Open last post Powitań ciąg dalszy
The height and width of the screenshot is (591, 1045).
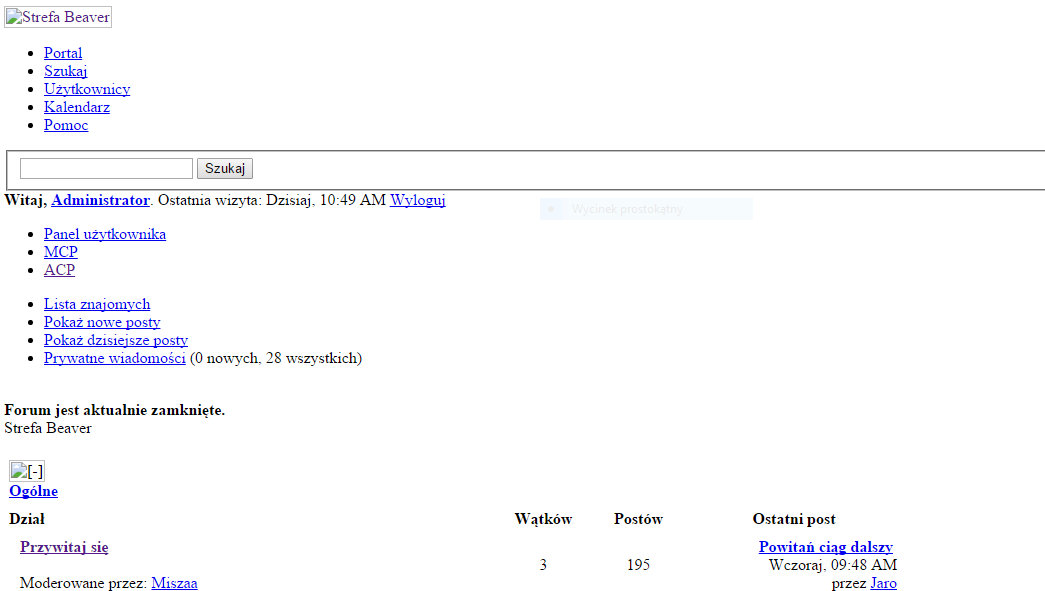tap(826, 547)
